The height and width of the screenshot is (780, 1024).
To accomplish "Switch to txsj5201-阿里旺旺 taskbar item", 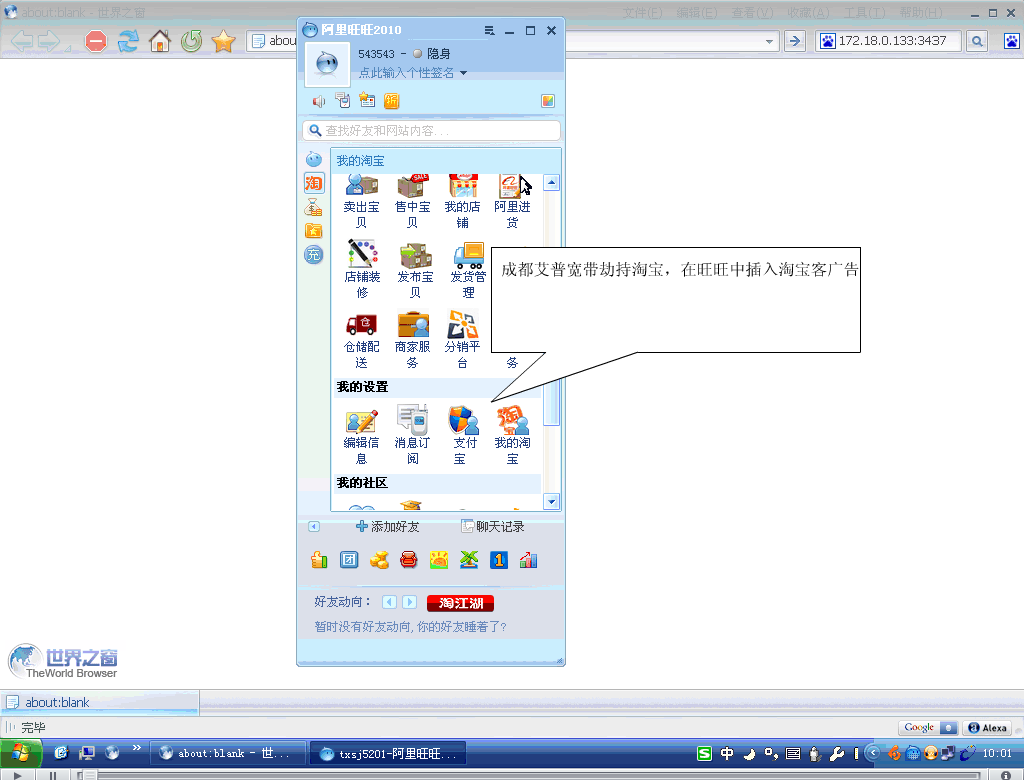I will (x=388, y=754).
